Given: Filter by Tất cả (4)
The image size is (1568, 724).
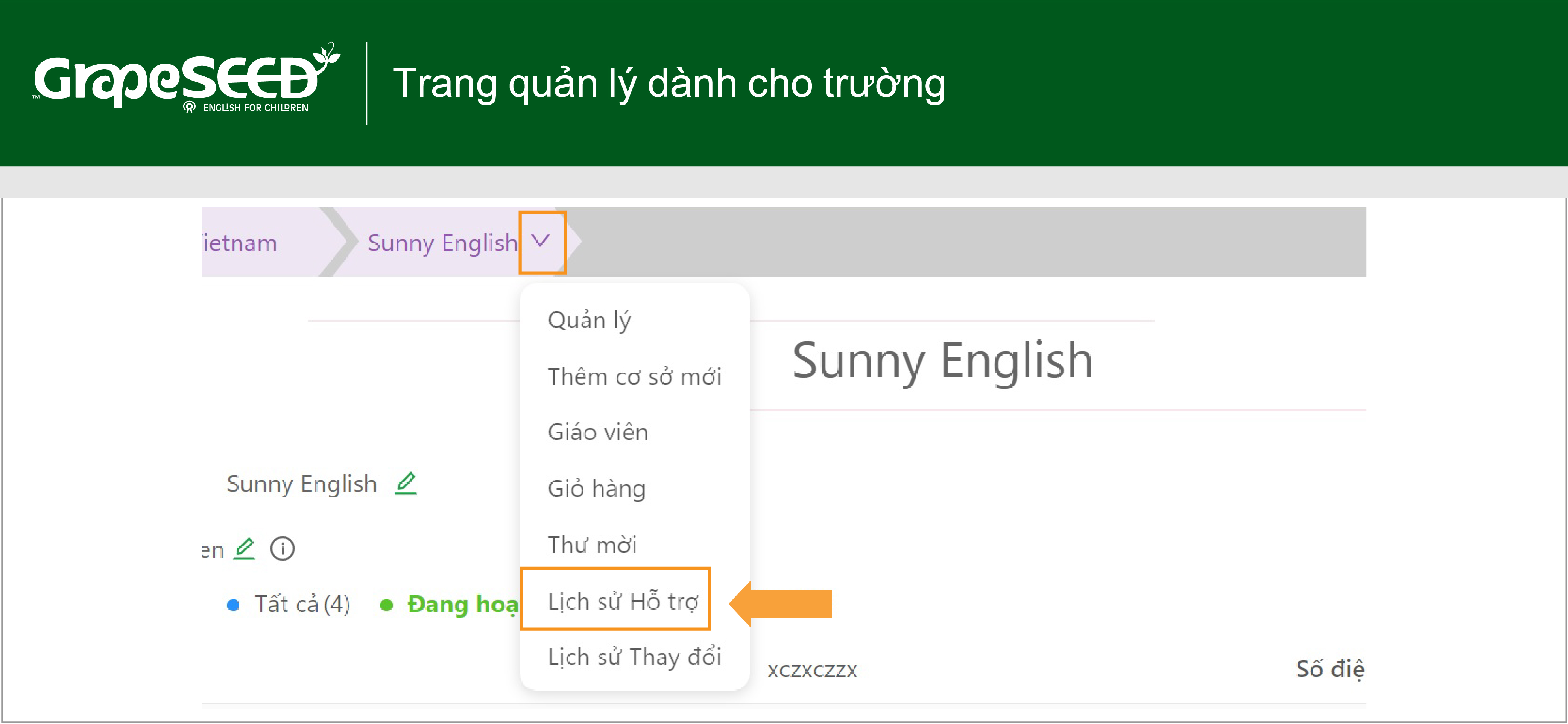Looking at the screenshot, I should click(x=302, y=605).
